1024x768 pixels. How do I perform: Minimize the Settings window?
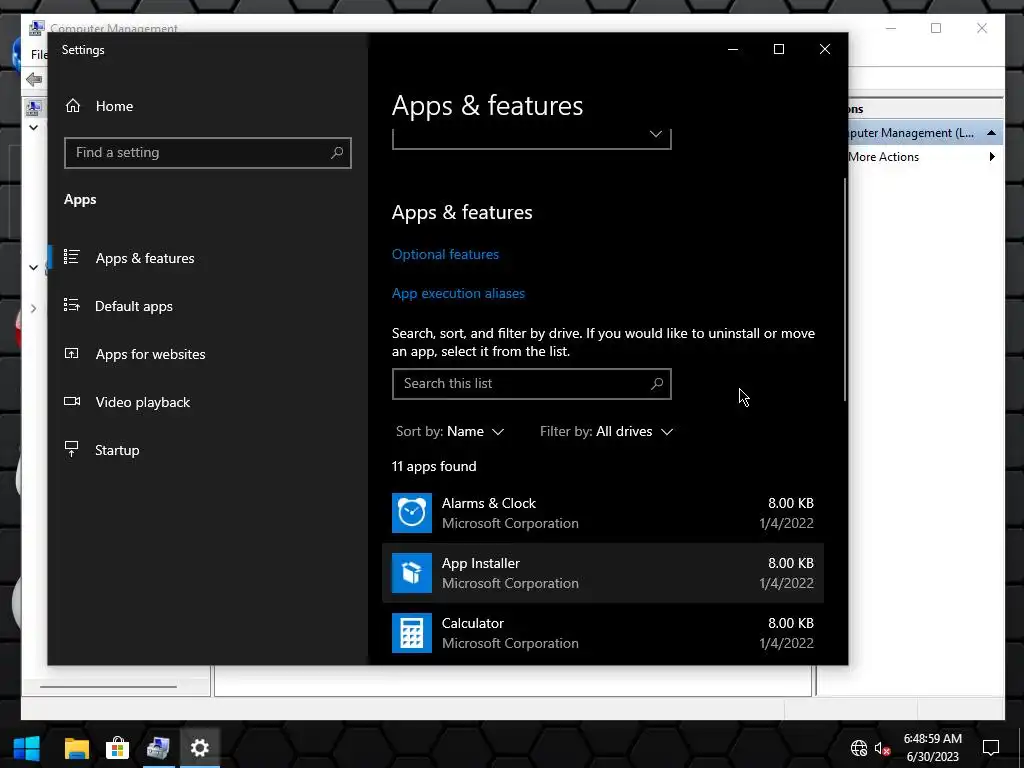[733, 50]
